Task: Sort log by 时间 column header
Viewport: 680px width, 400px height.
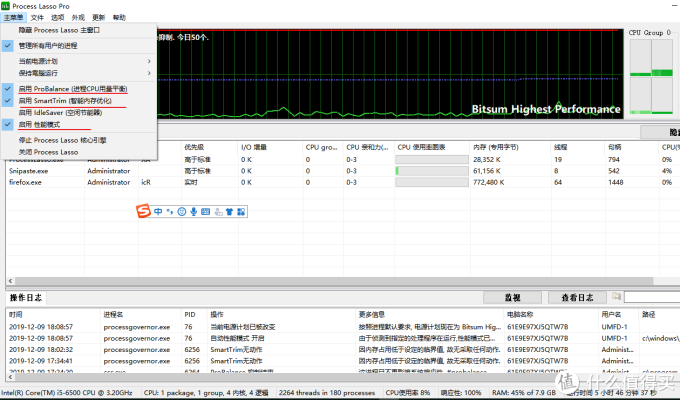Action: tap(53, 314)
